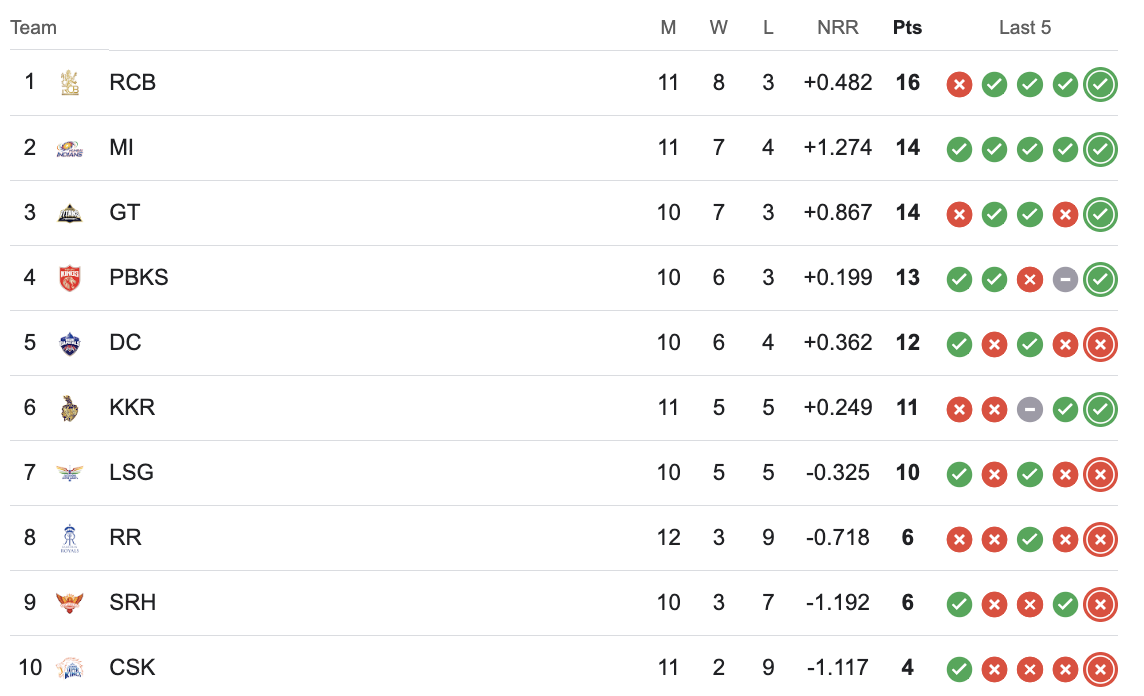
Task: Click the Mumbai Indians team logo
Action: click(69, 148)
